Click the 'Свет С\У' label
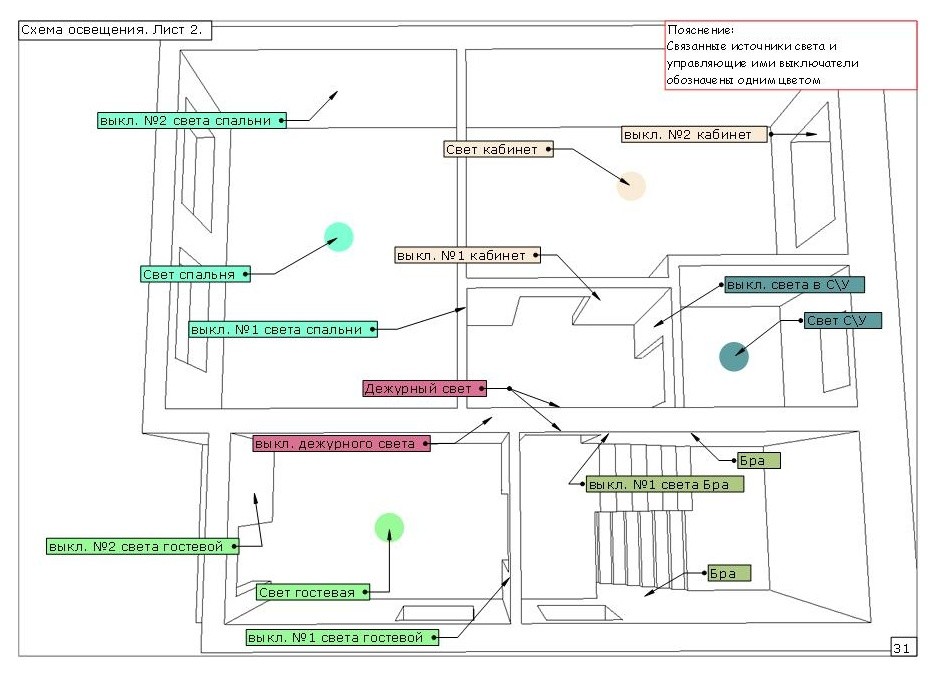The width and height of the screenshot is (938, 678). tap(842, 321)
